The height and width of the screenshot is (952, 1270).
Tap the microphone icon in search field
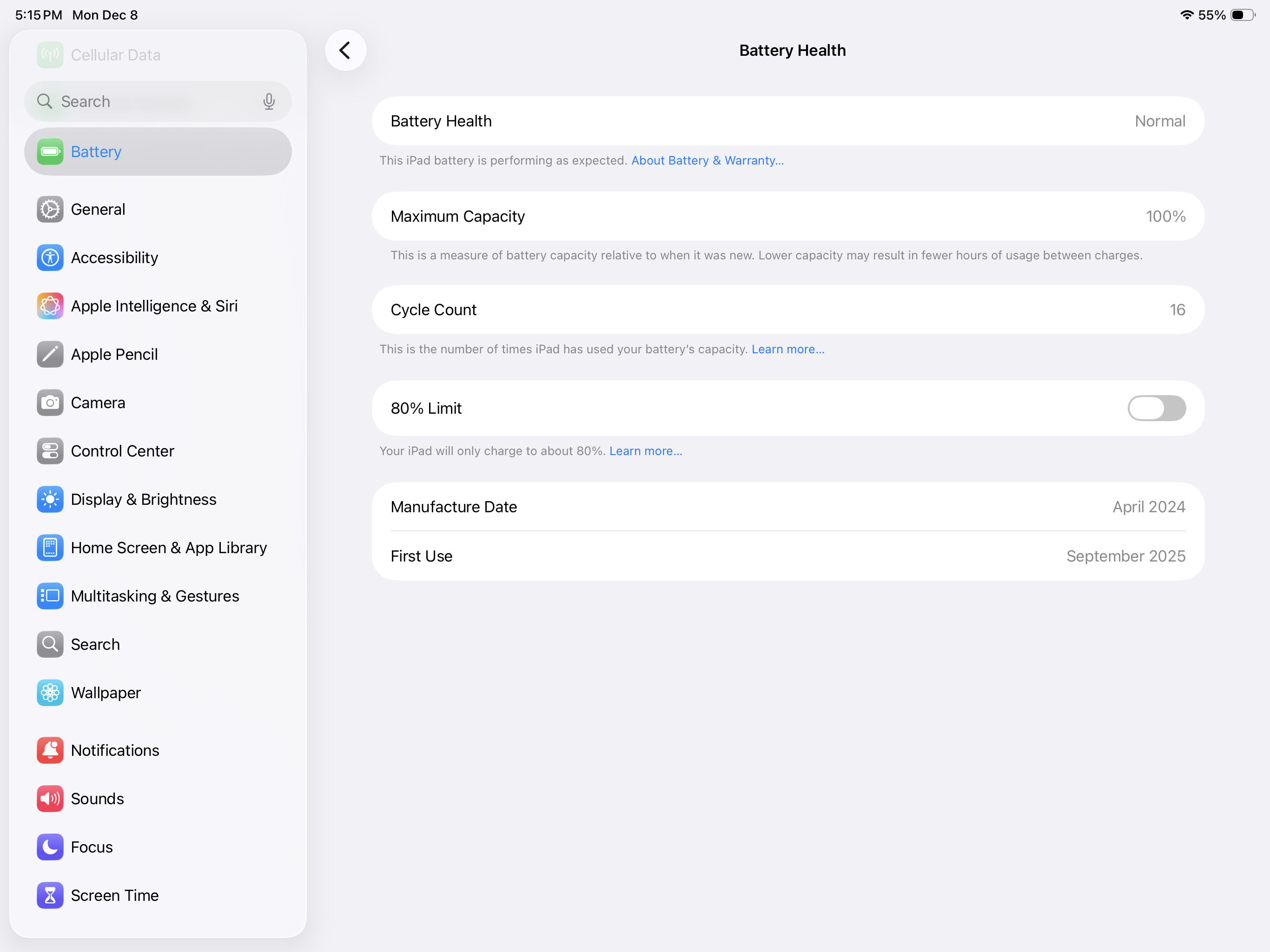click(269, 102)
